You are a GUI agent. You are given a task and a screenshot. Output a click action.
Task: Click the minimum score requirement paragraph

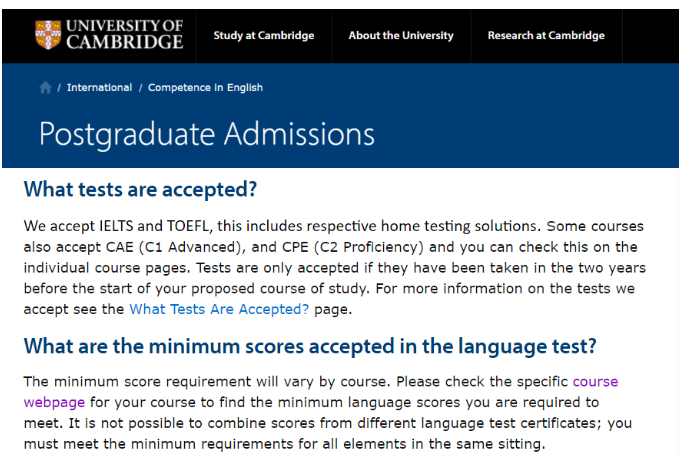328,412
